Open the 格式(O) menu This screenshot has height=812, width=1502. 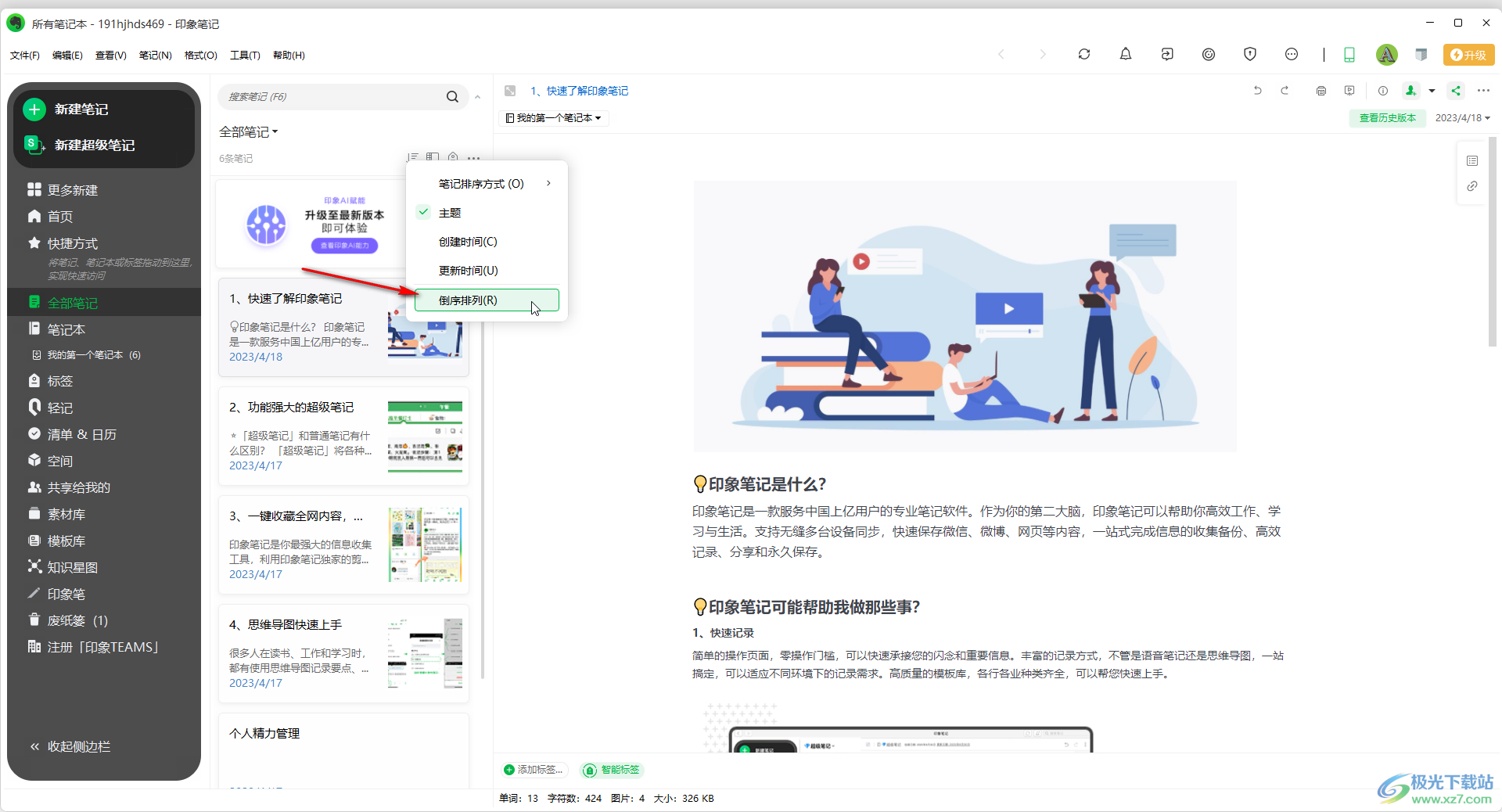[200, 56]
